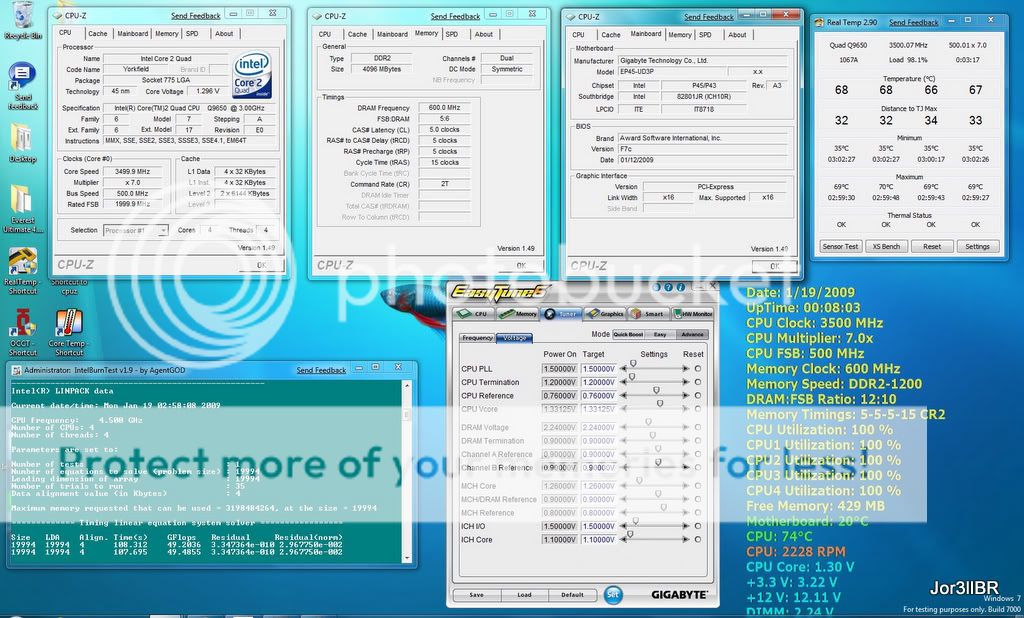Screen dimensions: 1024x618
Task: Switch to the Frequency sub-tab in EasyTune6
Action: click(x=477, y=338)
